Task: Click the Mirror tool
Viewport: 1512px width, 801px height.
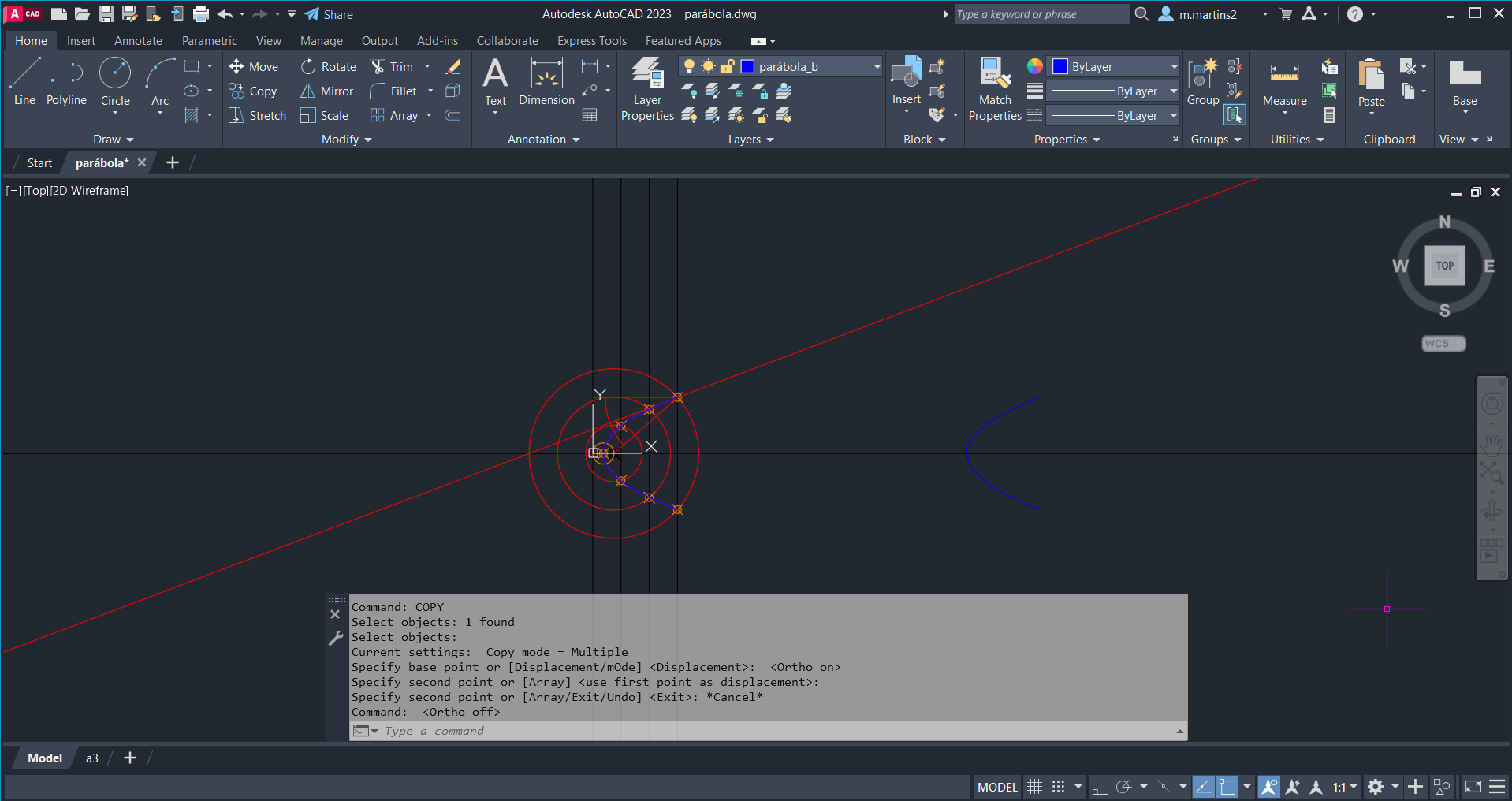Action: [326, 91]
